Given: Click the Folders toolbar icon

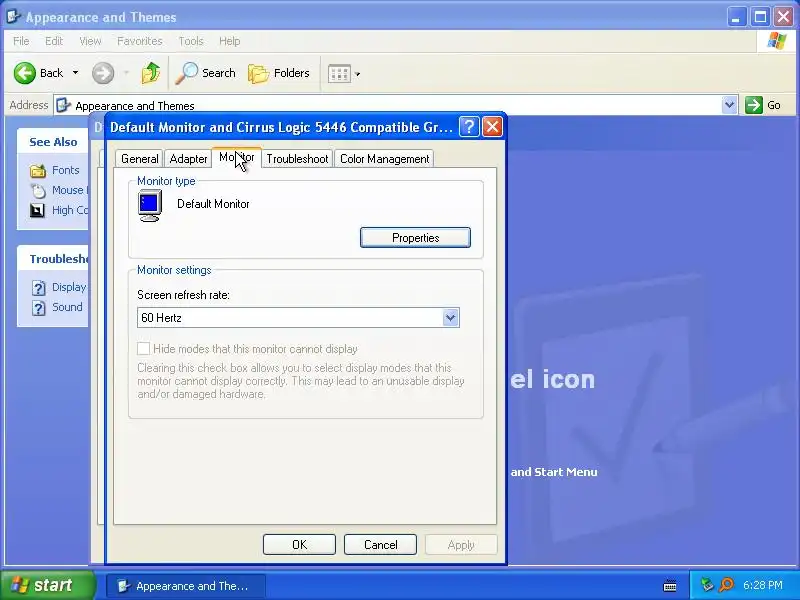Looking at the screenshot, I should tap(259, 73).
